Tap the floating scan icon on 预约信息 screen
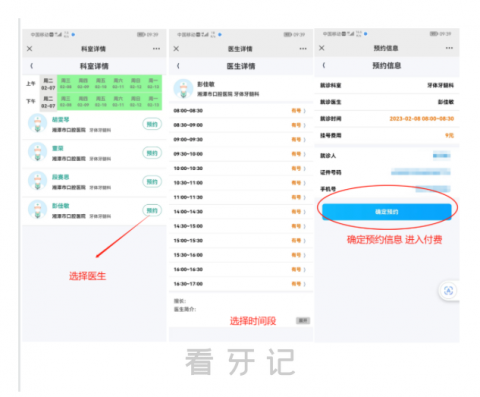The height and width of the screenshot is (397, 480). (448, 291)
